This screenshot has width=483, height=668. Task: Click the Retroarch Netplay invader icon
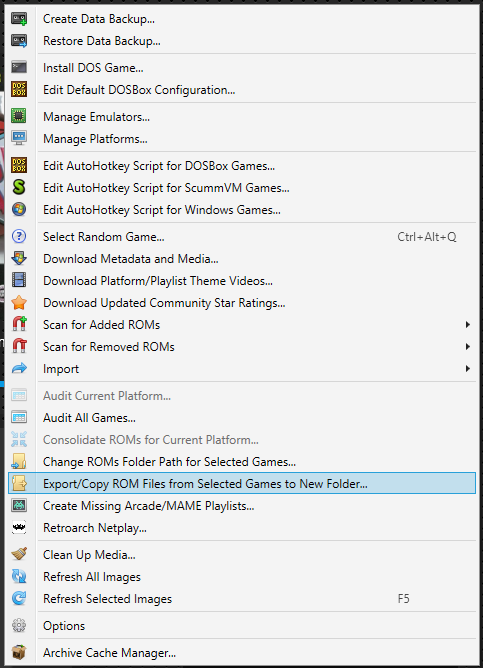coord(19,527)
